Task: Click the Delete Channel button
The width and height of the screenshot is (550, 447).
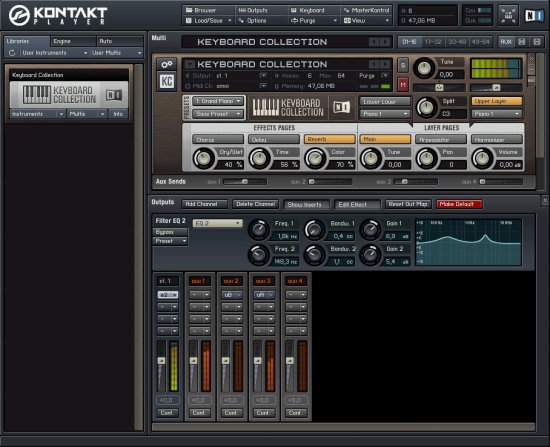Action: [x=255, y=204]
